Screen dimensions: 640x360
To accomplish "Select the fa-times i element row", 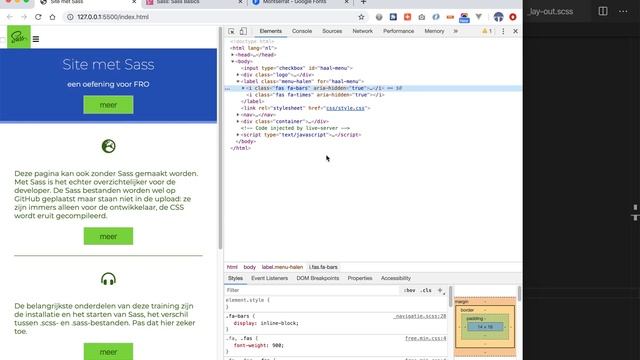I will pyautogui.click(x=315, y=95).
